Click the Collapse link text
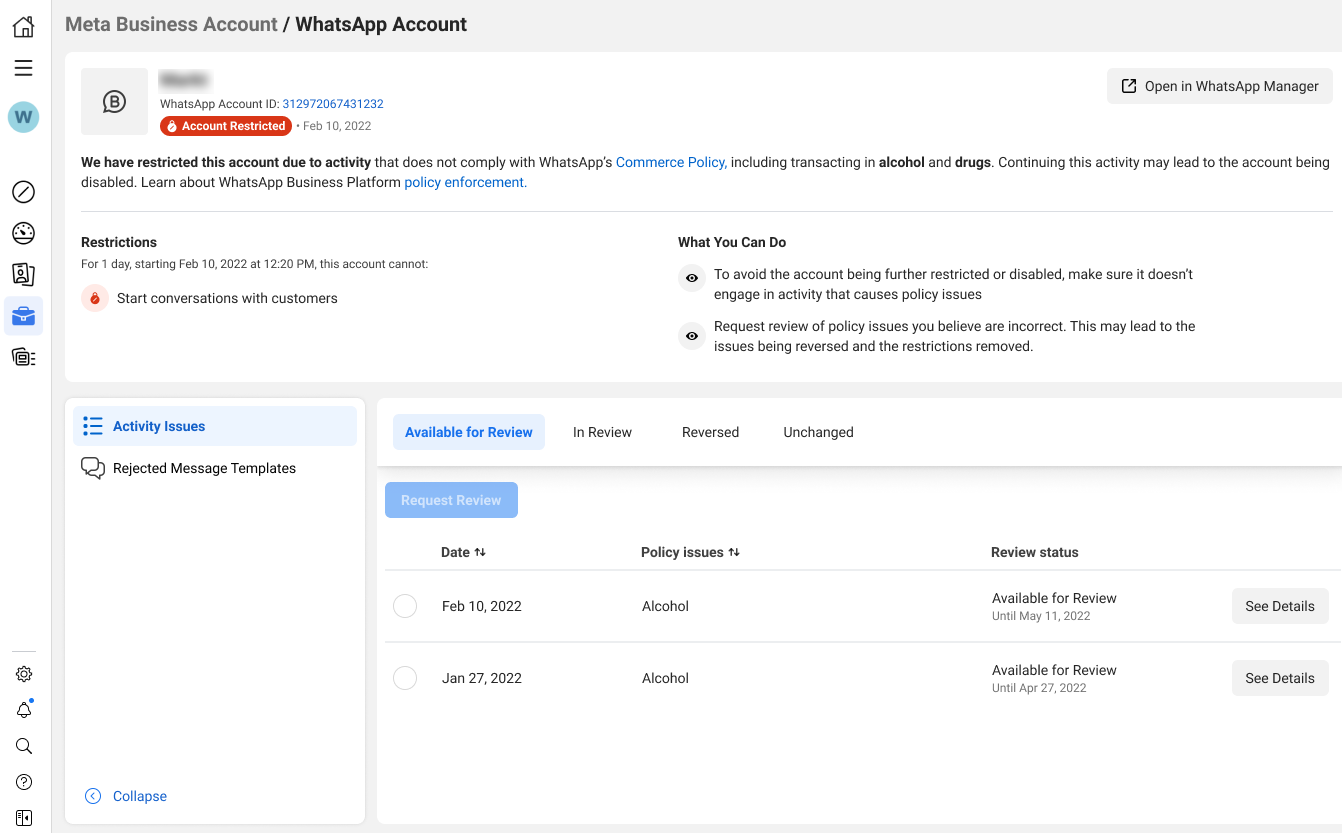The width and height of the screenshot is (1342, 833). 140,796
